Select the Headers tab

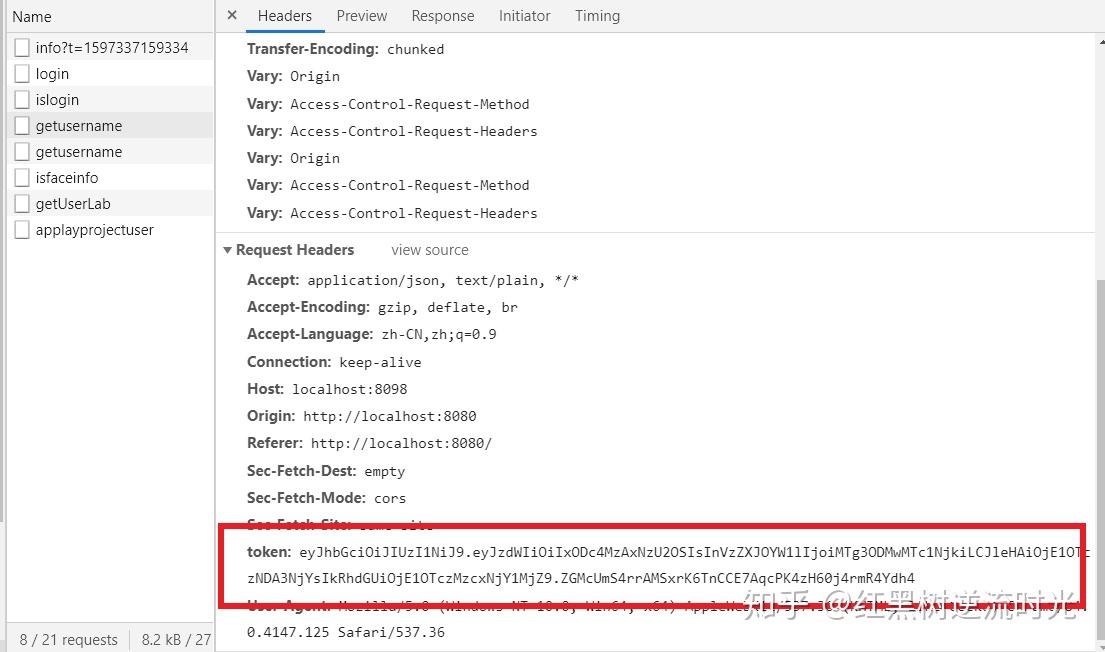(285, 15)
